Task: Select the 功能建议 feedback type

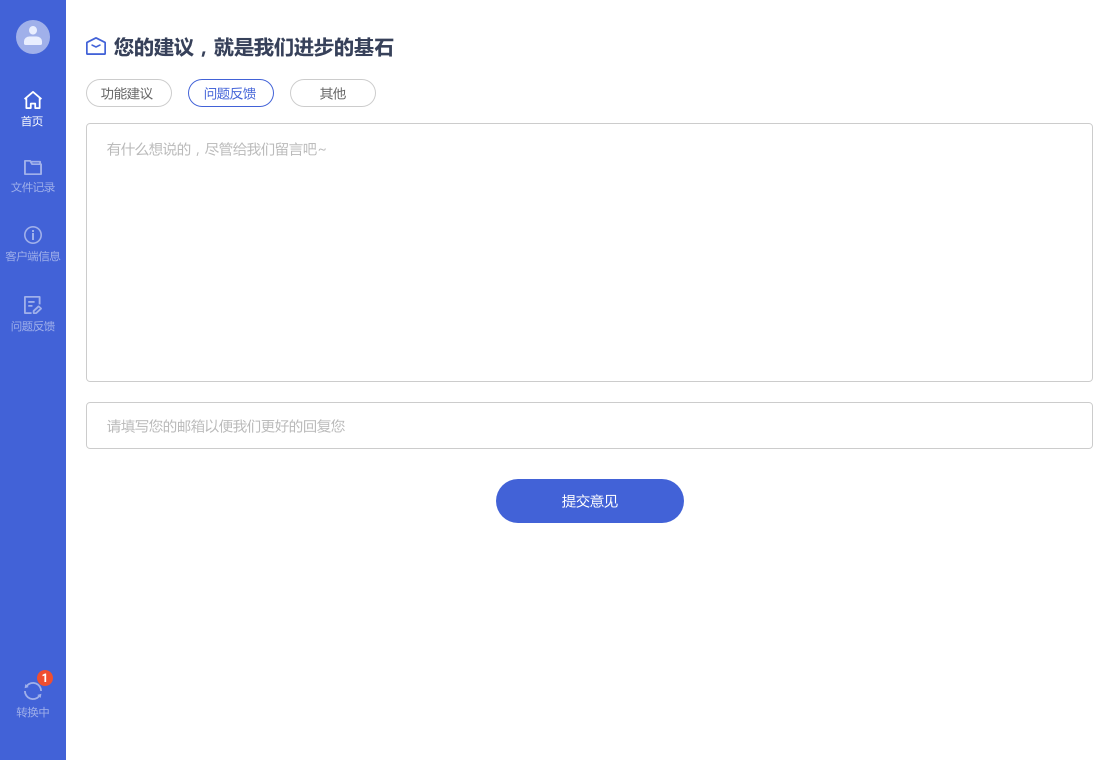Action: coord(128,93)
